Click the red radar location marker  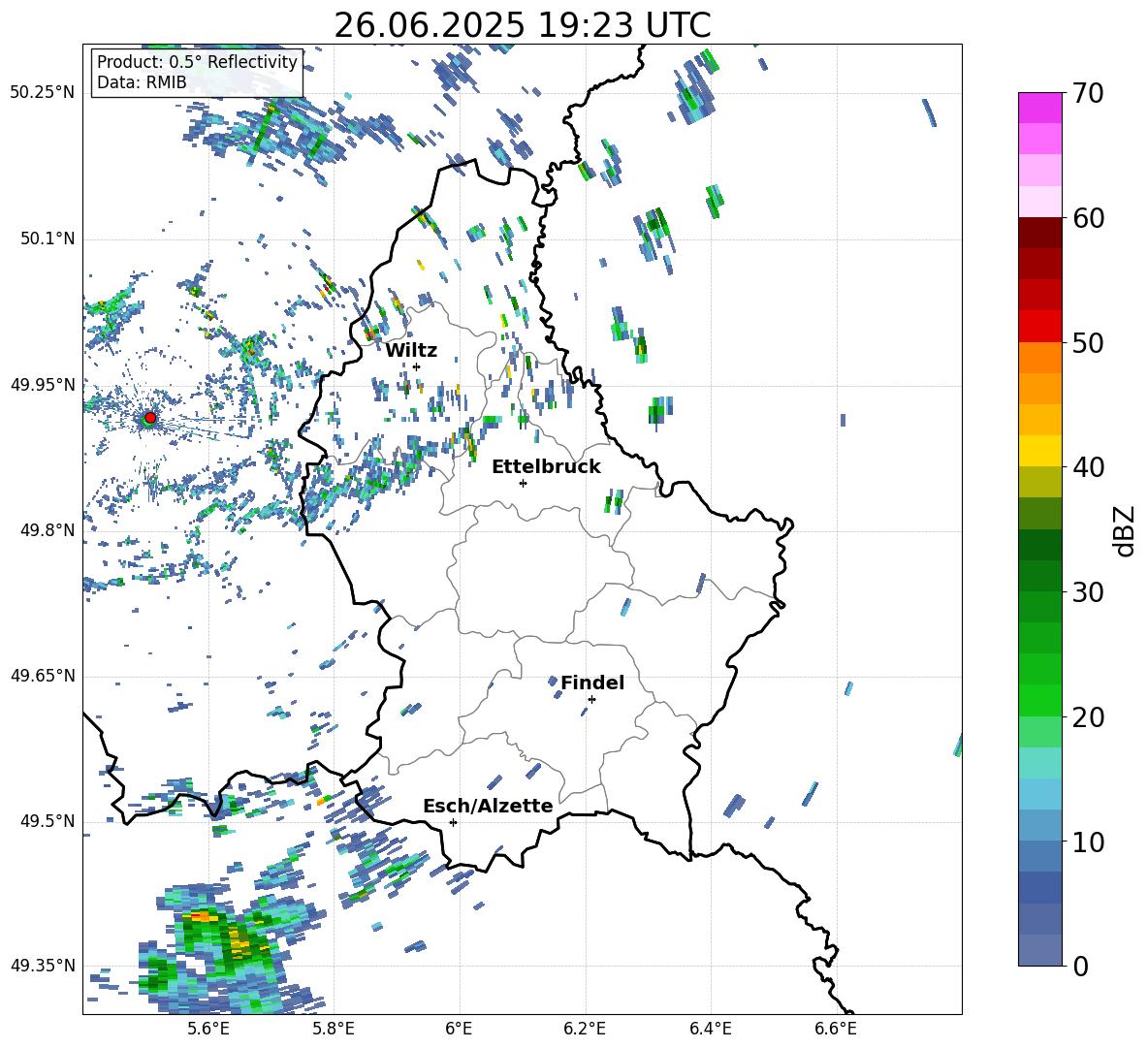click(150, 418)
